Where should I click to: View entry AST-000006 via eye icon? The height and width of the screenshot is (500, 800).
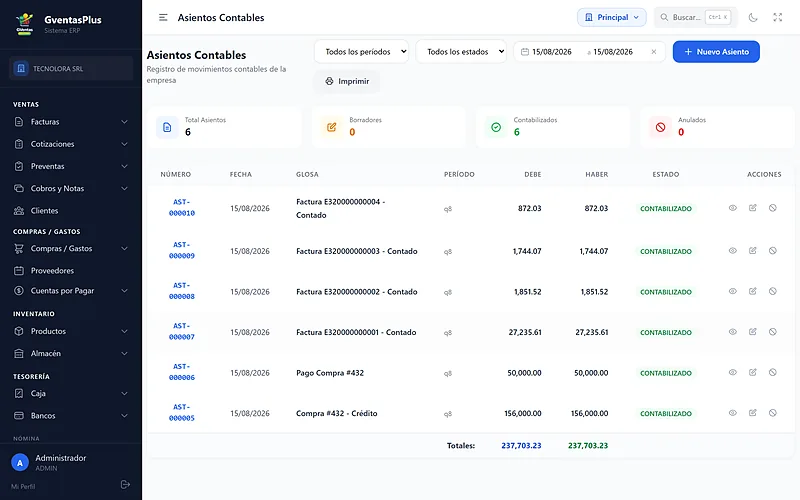tap(733, 372)
